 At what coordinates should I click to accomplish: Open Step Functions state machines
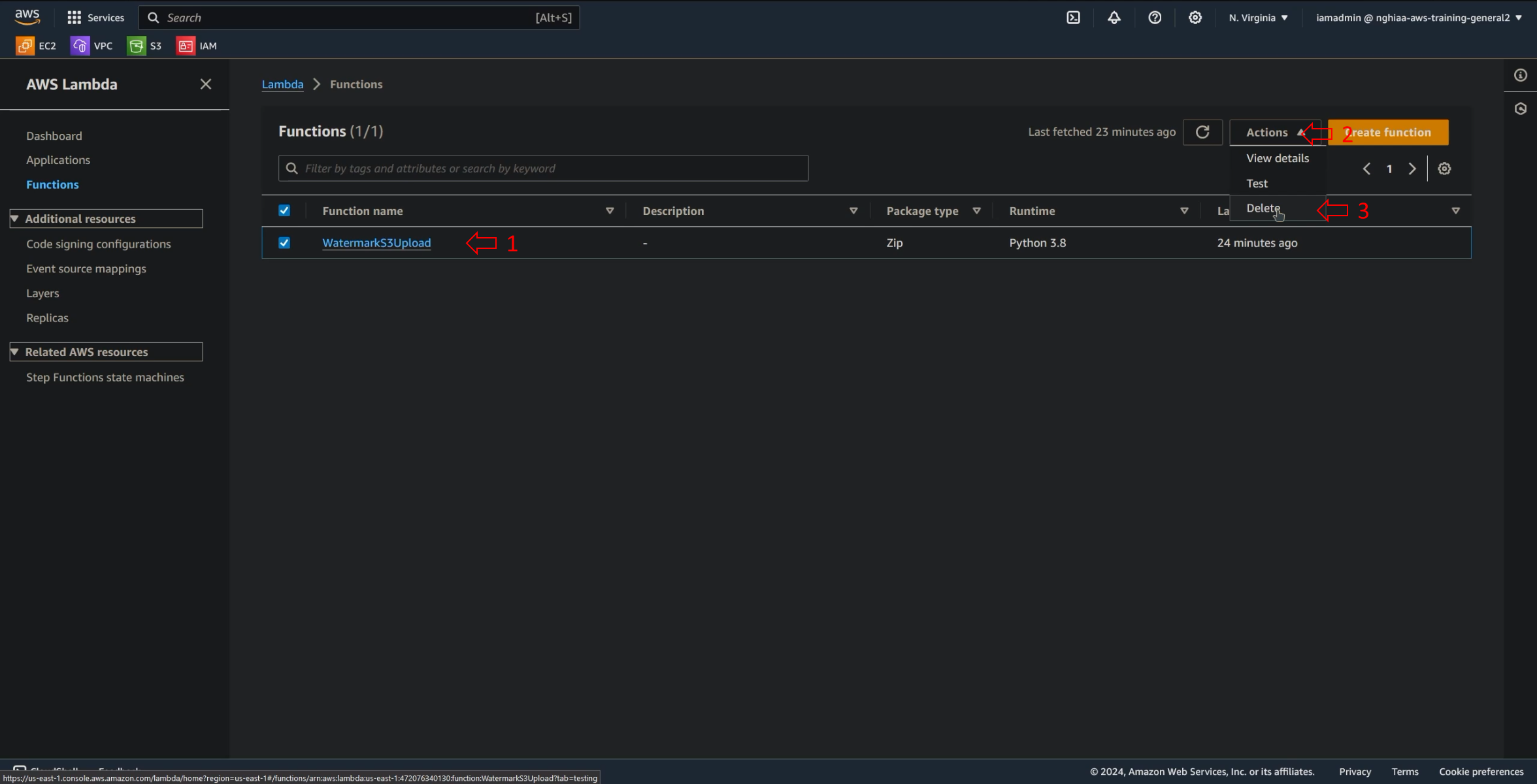click(x=105, y=378)
